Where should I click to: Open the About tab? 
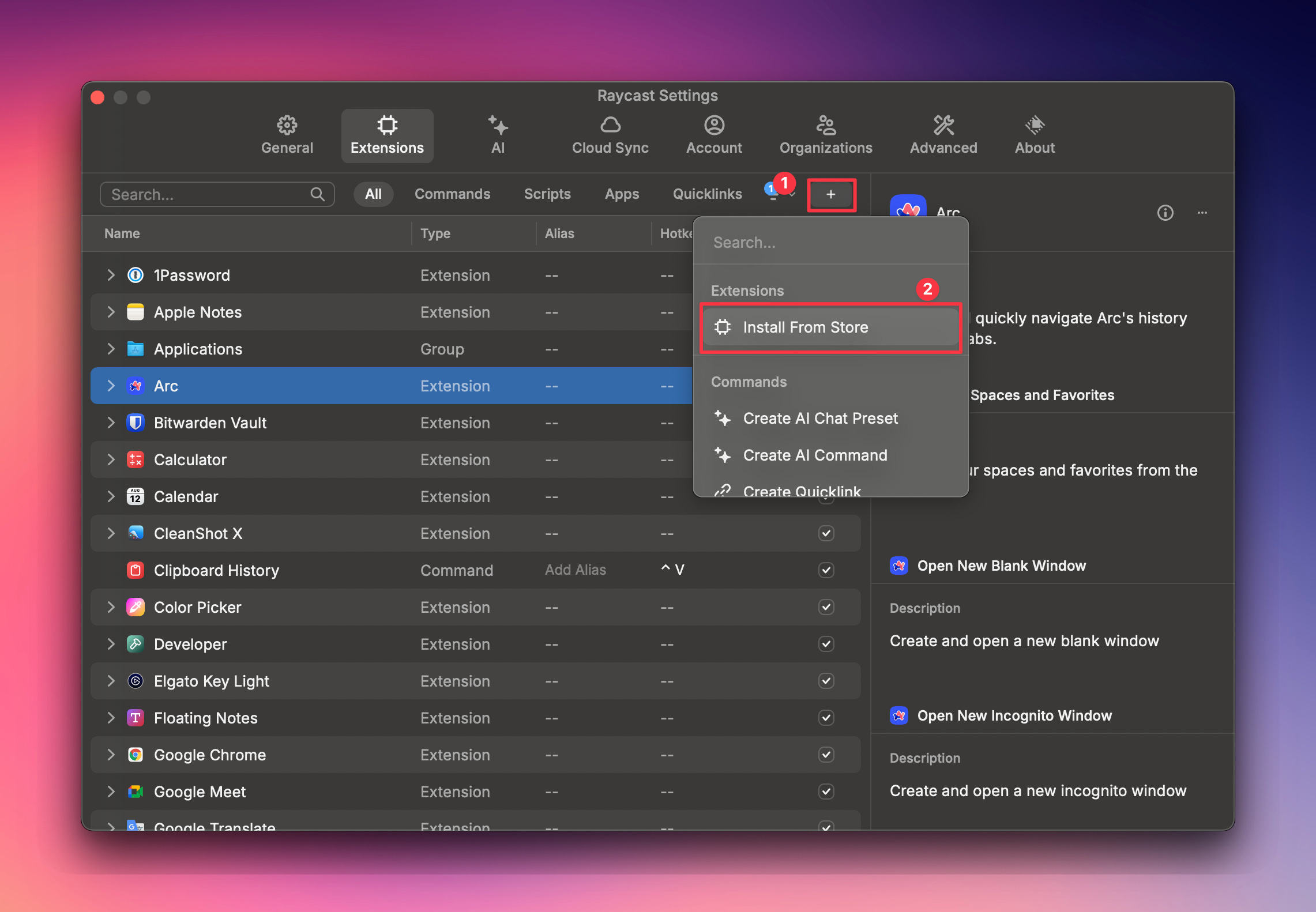point(1035,135)
